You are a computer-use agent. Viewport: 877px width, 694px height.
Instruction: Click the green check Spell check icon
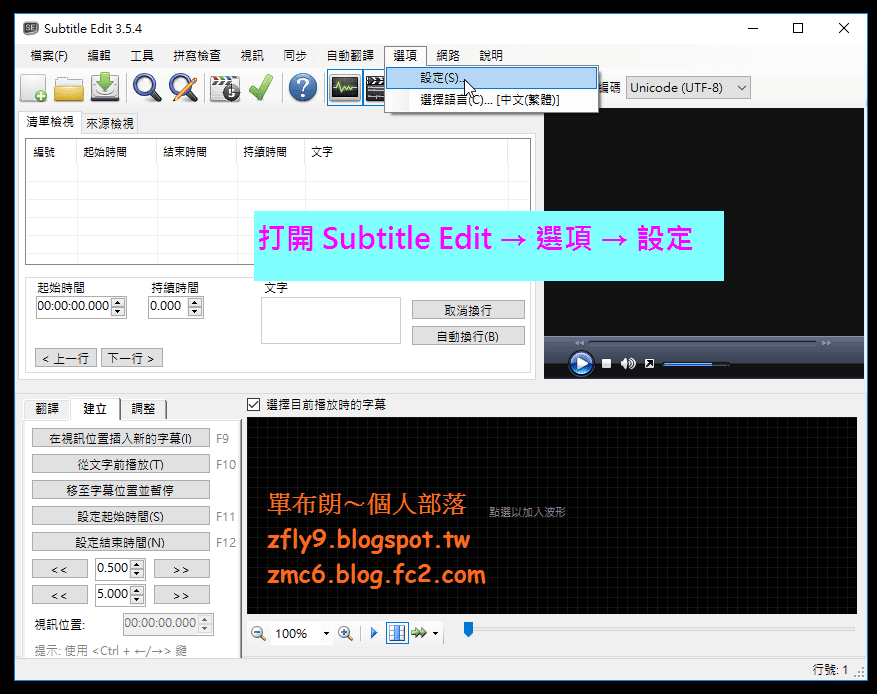tap(261, 88)
